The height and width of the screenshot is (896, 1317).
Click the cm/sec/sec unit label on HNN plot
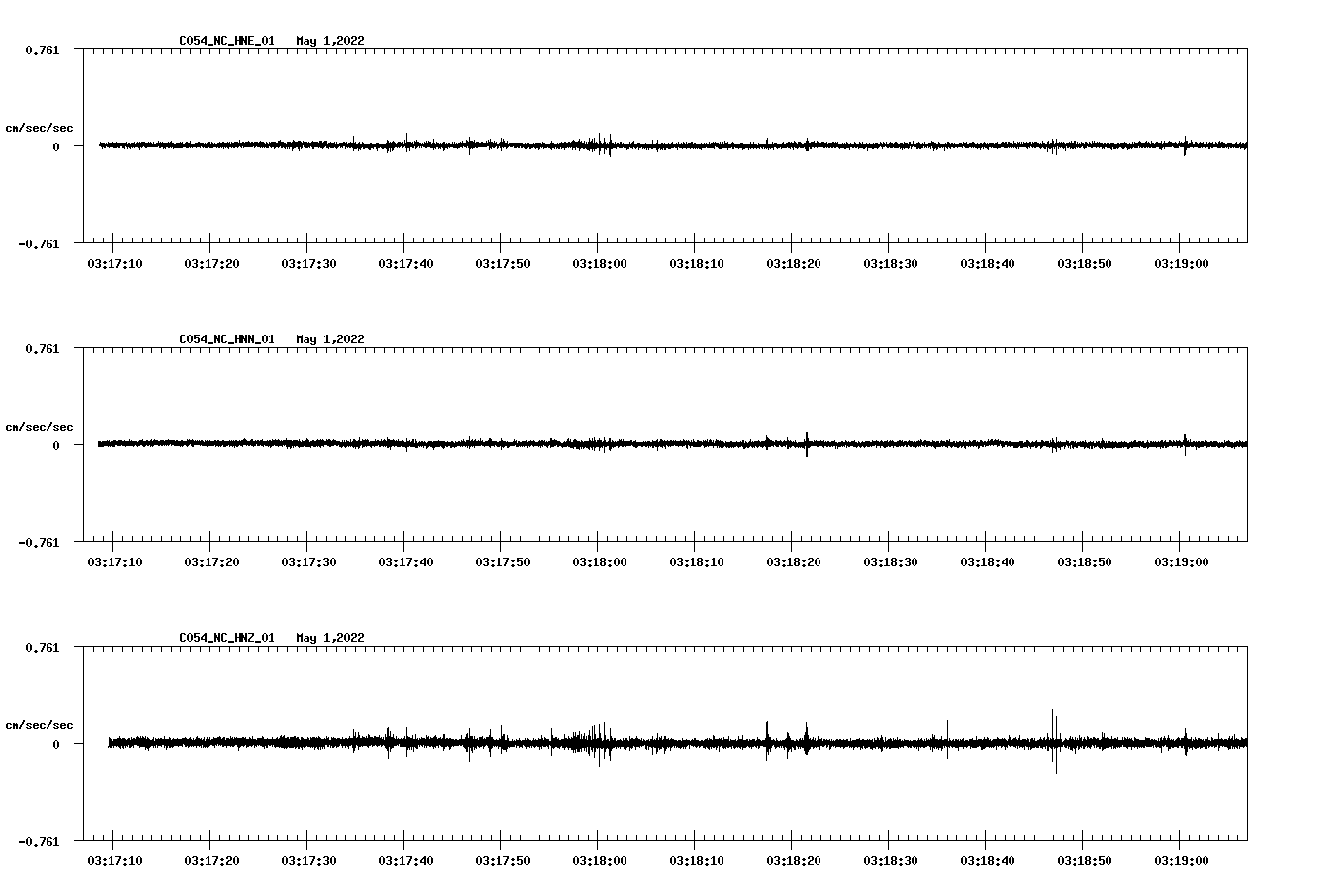pos(39,427)
